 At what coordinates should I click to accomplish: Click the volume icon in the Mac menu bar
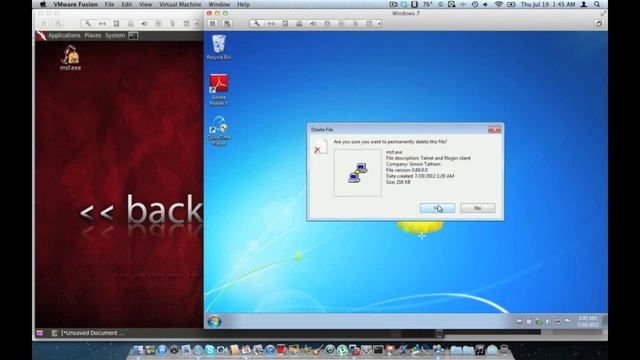pyautogui.click(x=486, y=4)
